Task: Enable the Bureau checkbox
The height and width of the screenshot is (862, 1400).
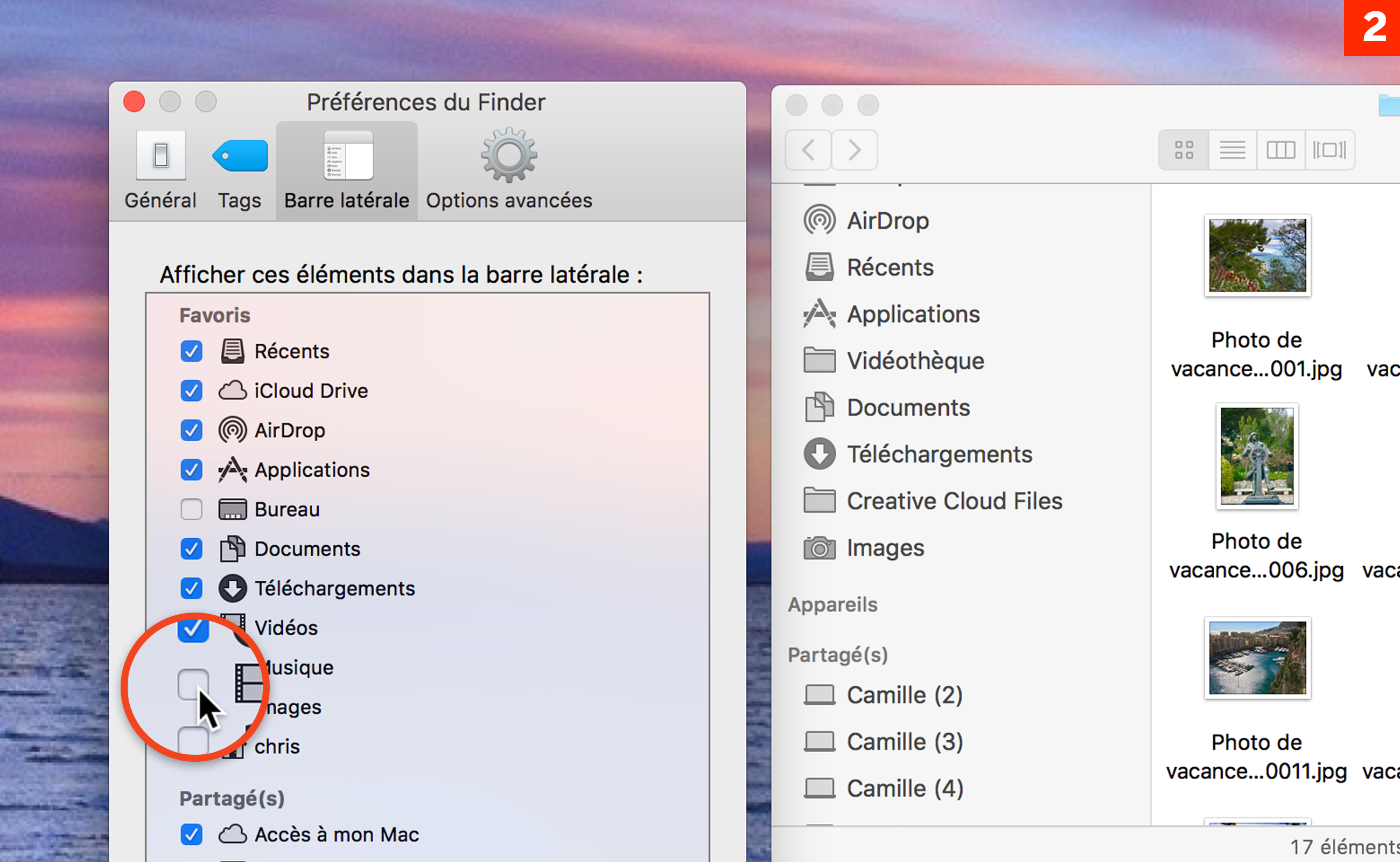Action: tap(192, 509)
